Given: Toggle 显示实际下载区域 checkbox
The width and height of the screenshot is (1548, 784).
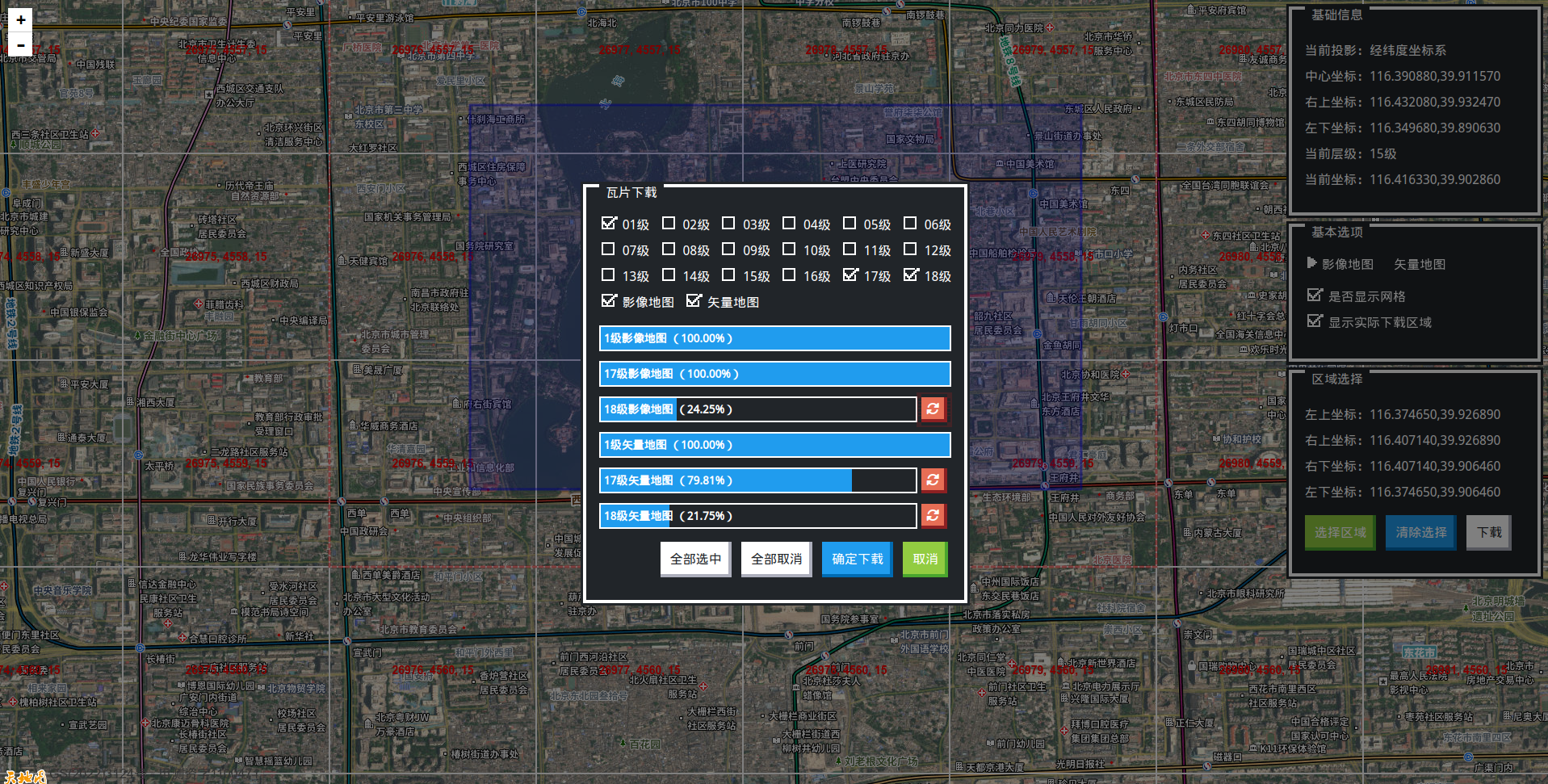Looking at the screenshot, I should (x=1315, y=321).
